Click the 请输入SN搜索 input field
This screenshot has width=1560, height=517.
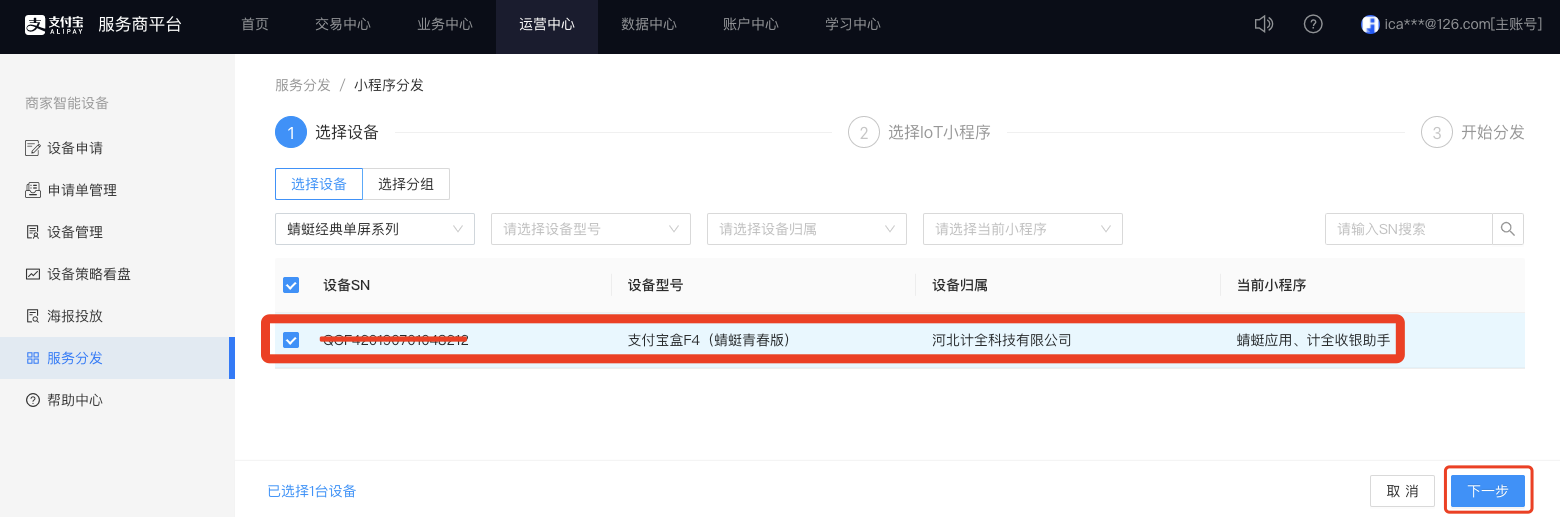(1408, 229)
